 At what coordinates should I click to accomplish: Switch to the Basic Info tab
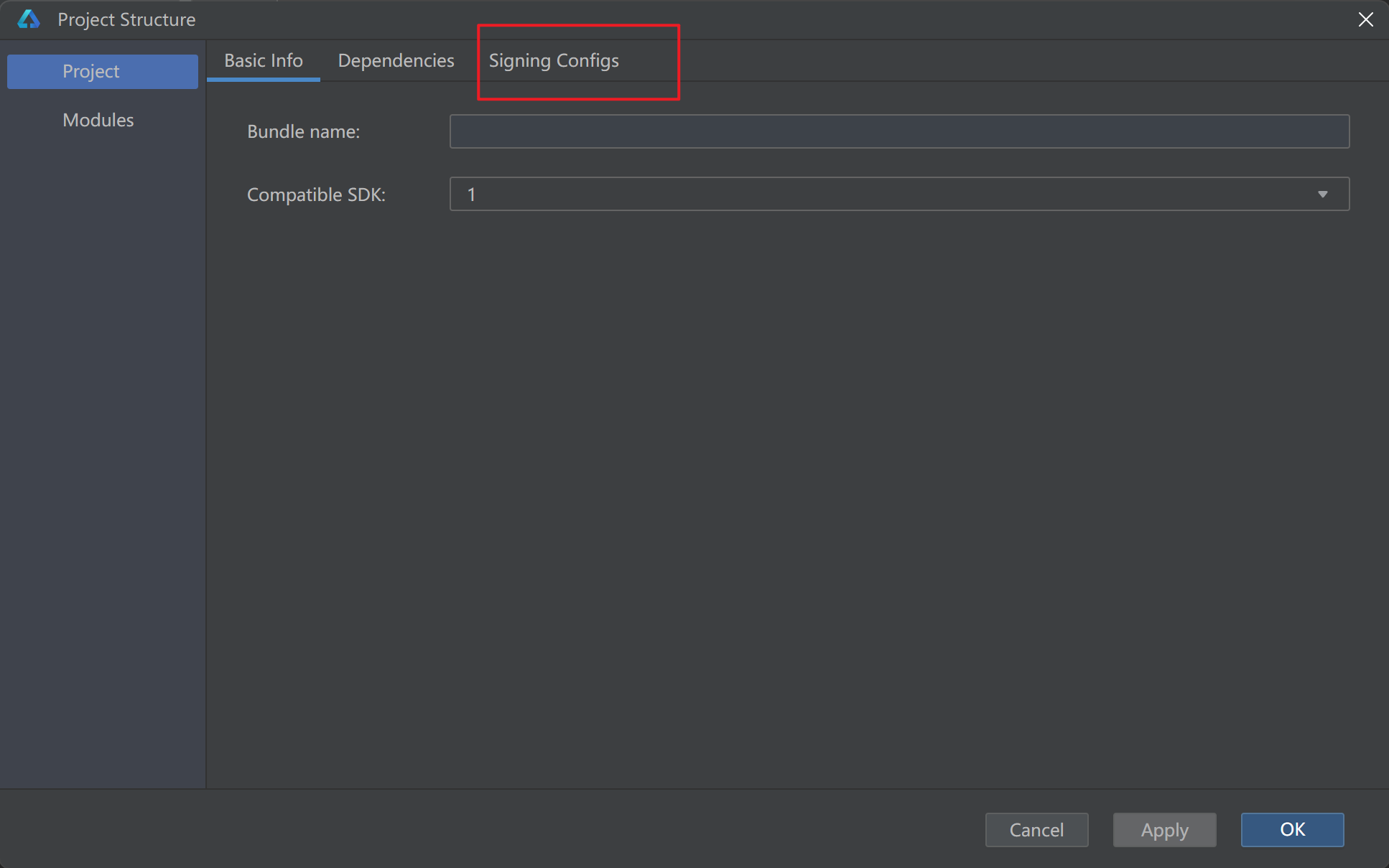[x=263, y=61]
